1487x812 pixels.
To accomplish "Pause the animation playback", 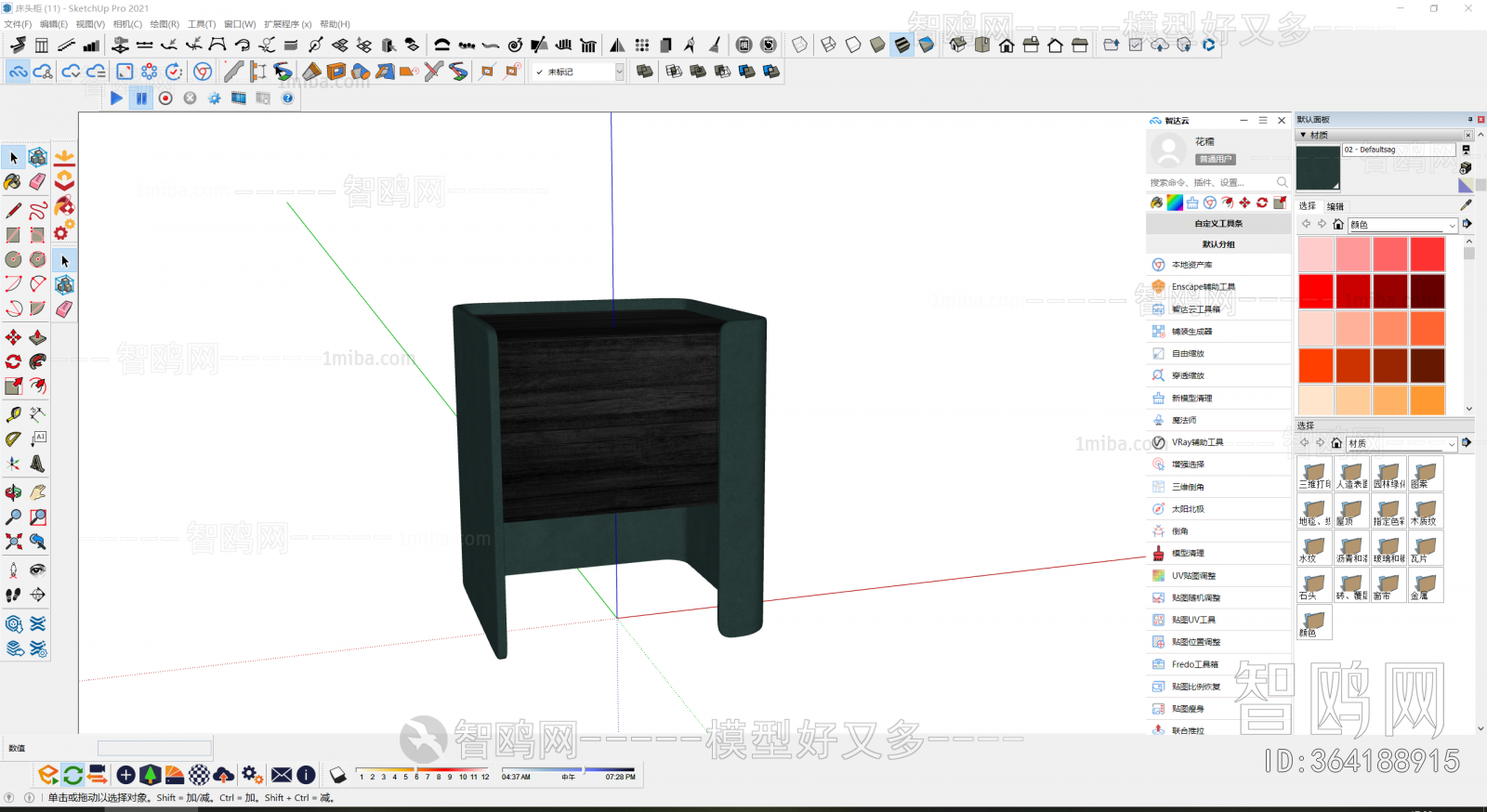I will point(140,98).
